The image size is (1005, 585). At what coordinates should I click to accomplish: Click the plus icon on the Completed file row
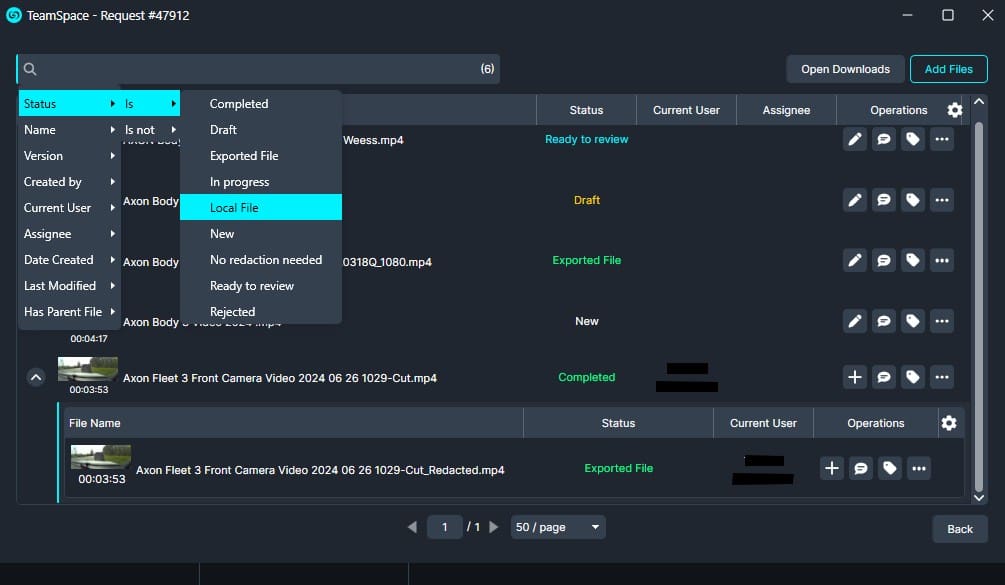[x=854, y=378]
